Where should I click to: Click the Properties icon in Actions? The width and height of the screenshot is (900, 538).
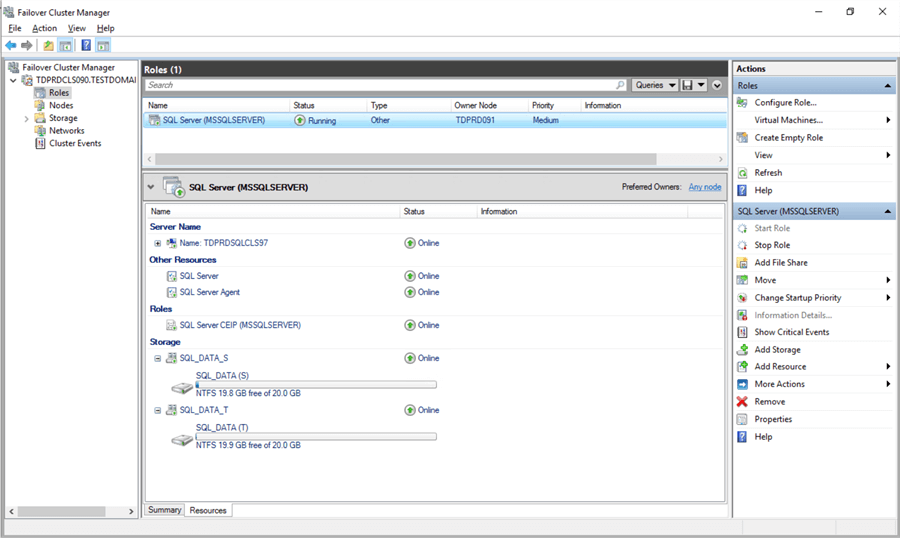pyautogui.click(x=742, y=419)
